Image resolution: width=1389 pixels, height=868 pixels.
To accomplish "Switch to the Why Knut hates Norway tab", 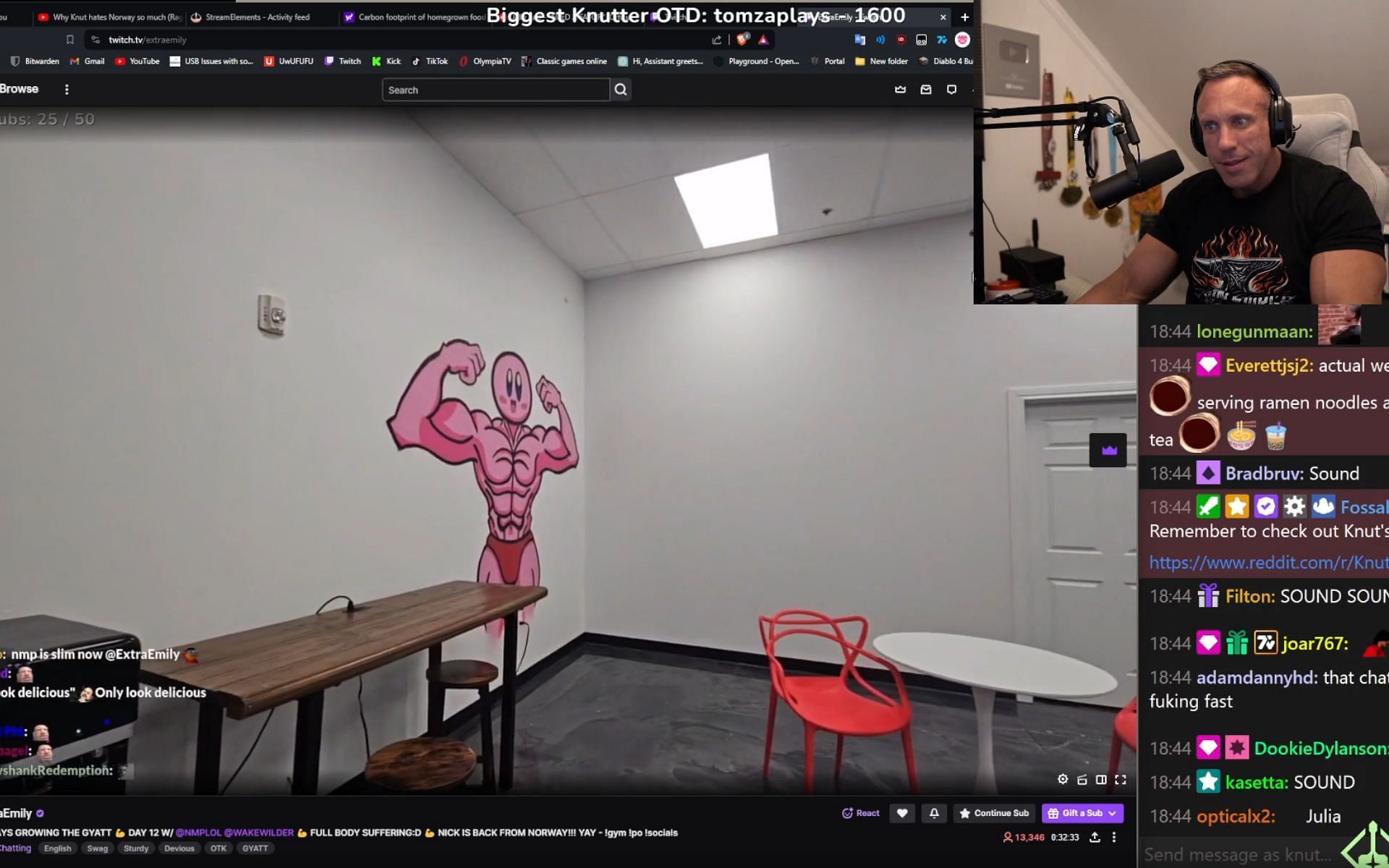I will point(109,17).
